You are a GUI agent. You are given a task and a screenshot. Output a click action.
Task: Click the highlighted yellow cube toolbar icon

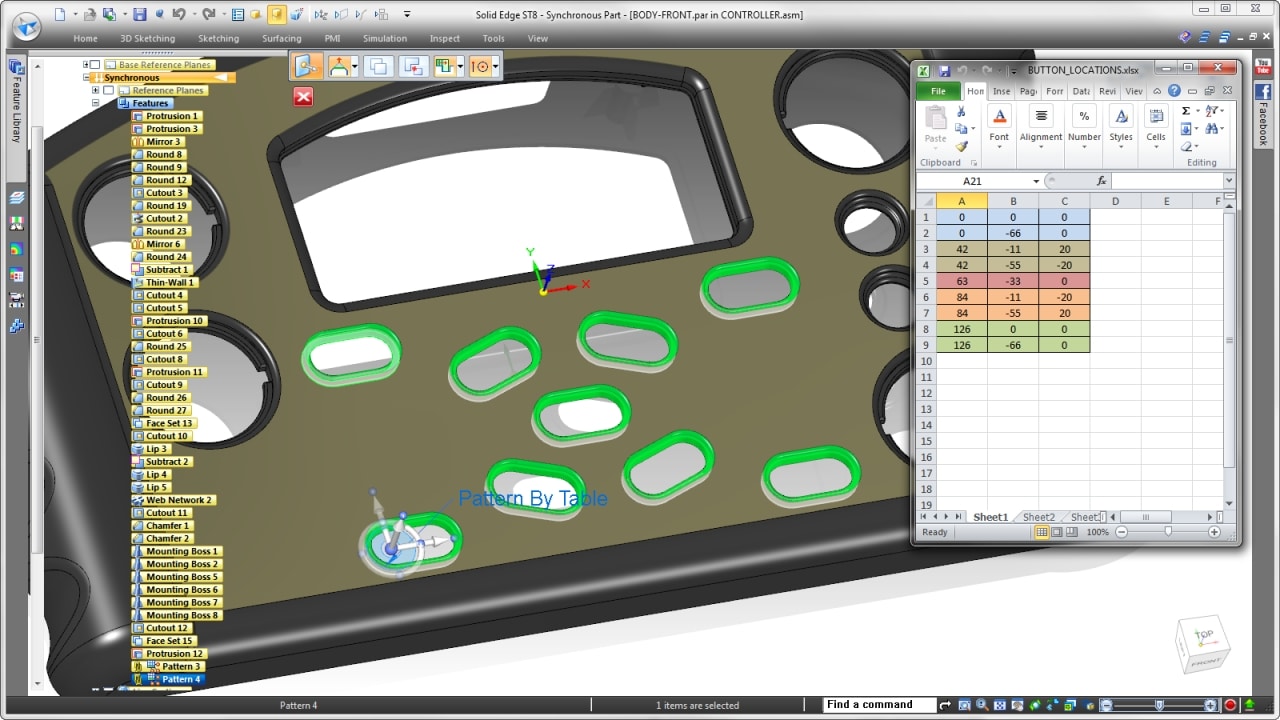click(276, 14)
